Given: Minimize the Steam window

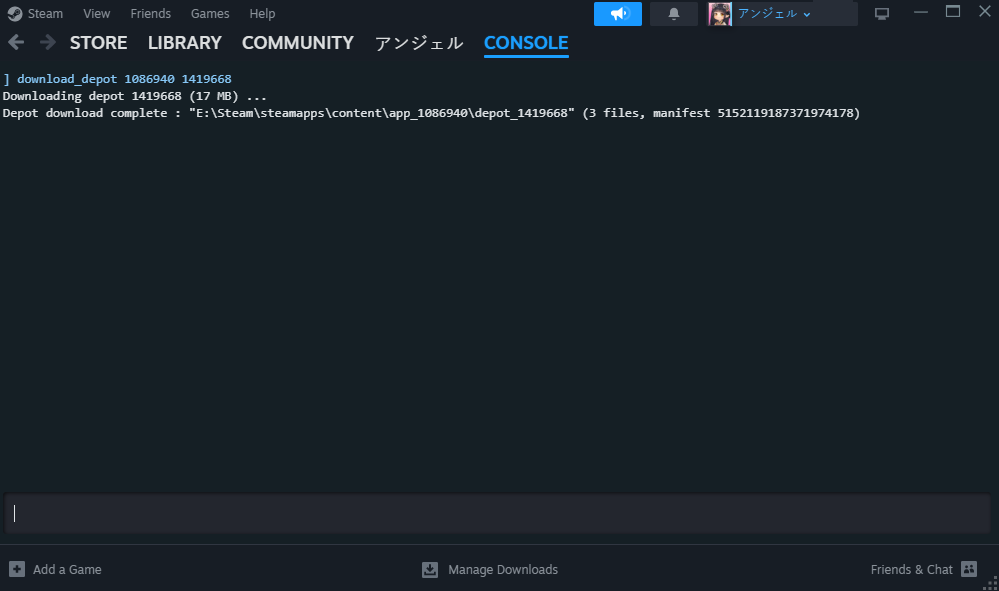Looking at the screenshot, I should [921, 12].
